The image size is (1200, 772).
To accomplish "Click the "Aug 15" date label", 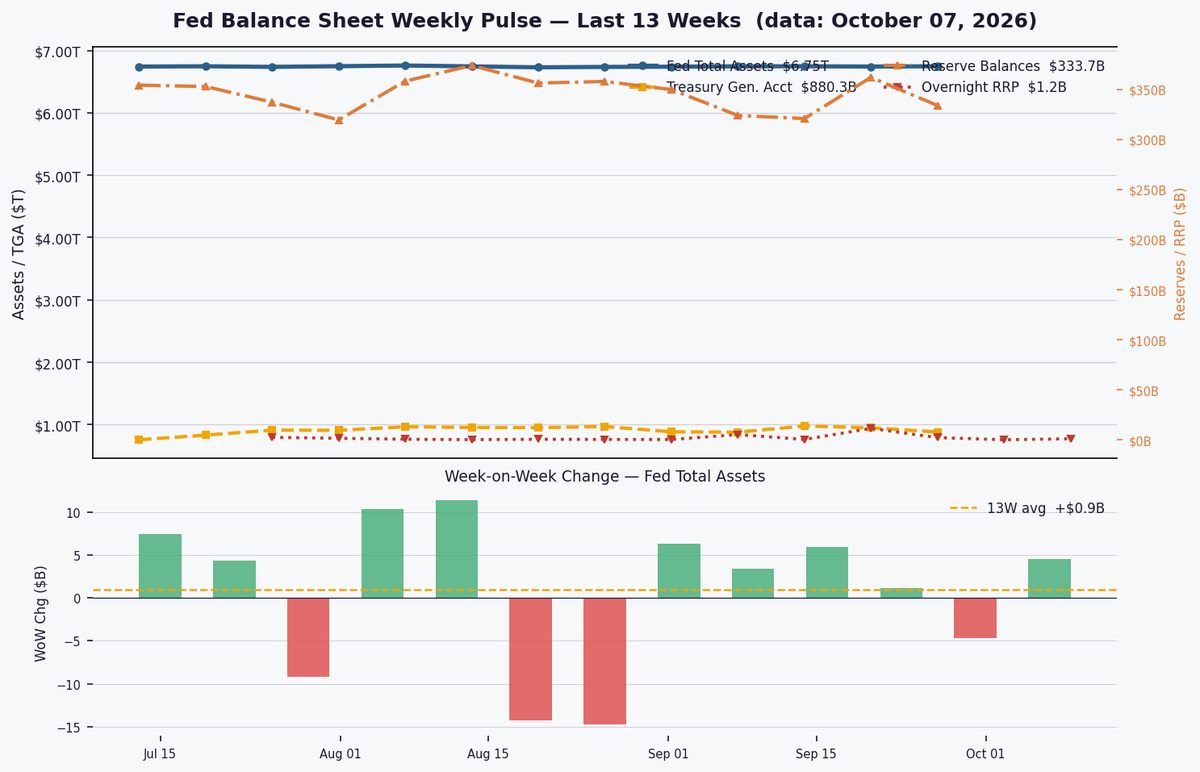I will click(x=488, y=754).
